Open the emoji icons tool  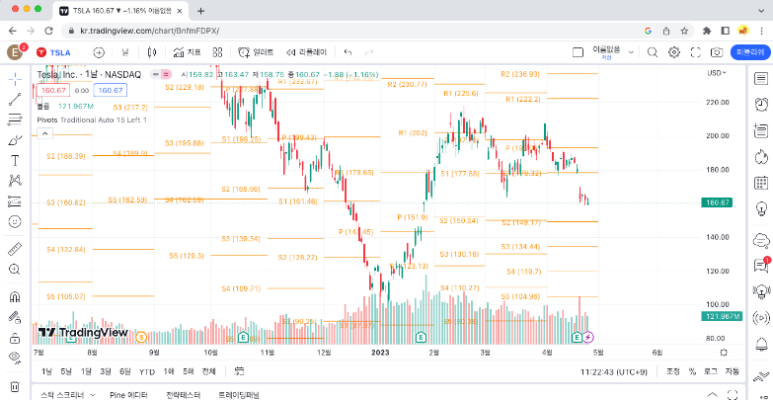point(15,221)
